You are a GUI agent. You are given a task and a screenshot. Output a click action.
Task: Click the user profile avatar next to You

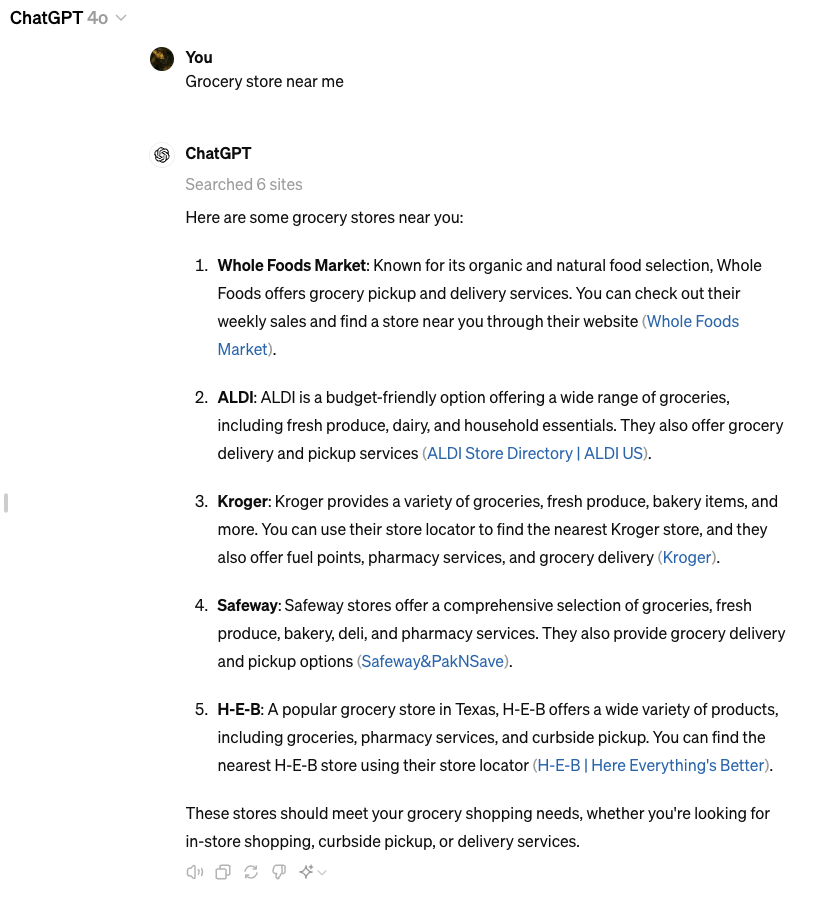[x=161, y=58]
